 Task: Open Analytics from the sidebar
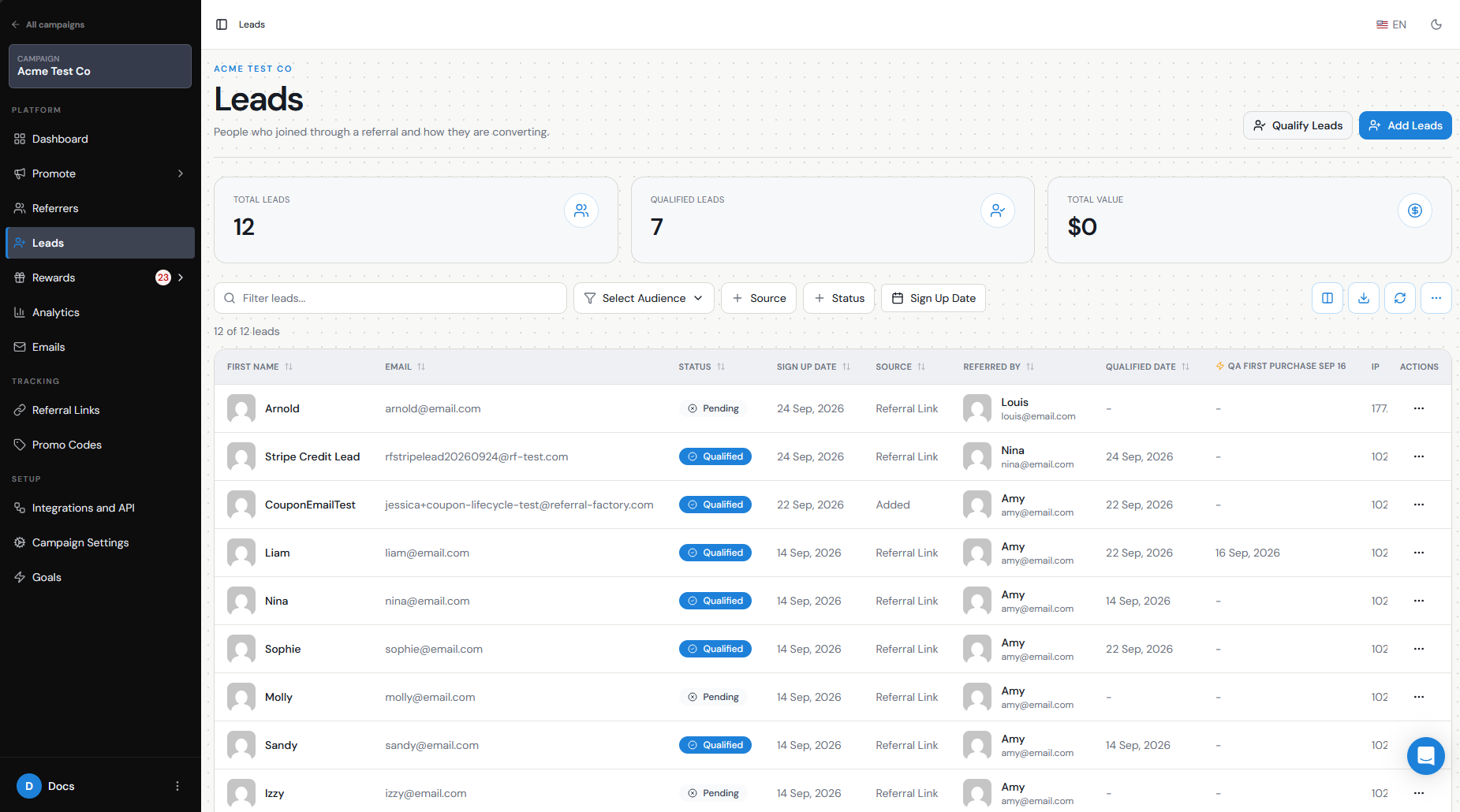pyautogui.click(x=100, y=312)
